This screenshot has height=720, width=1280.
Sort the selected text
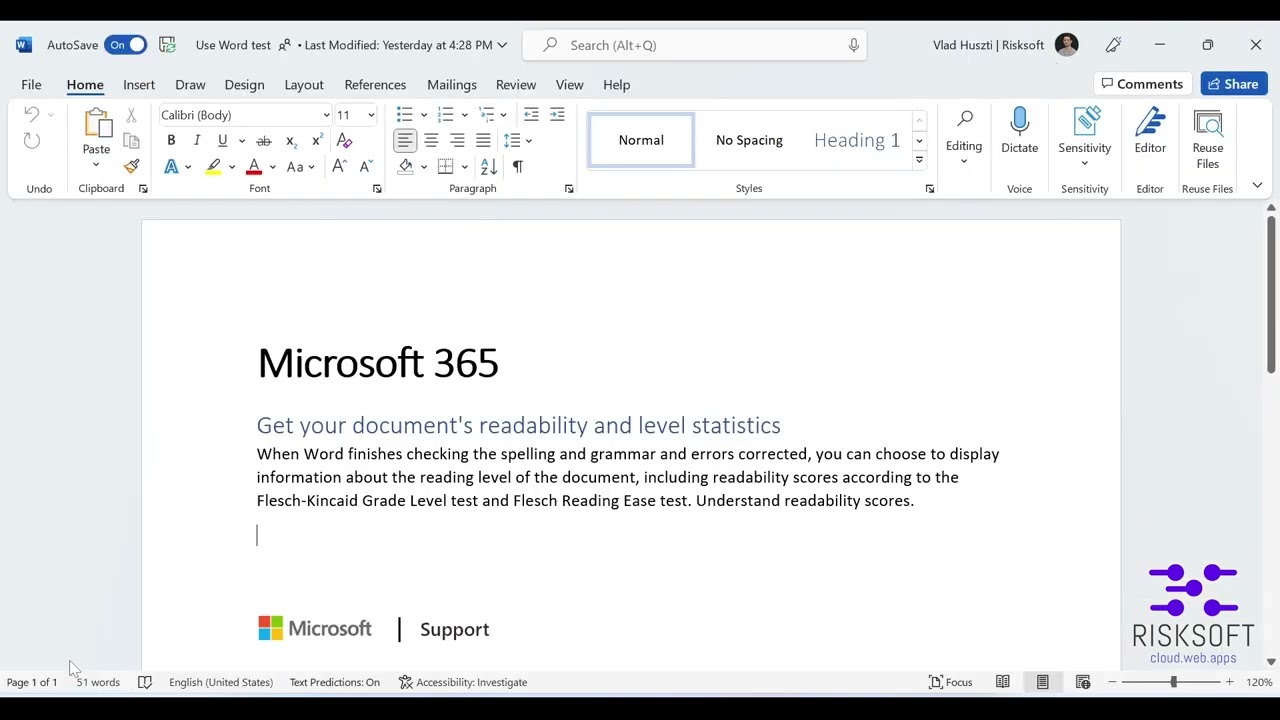489,167
